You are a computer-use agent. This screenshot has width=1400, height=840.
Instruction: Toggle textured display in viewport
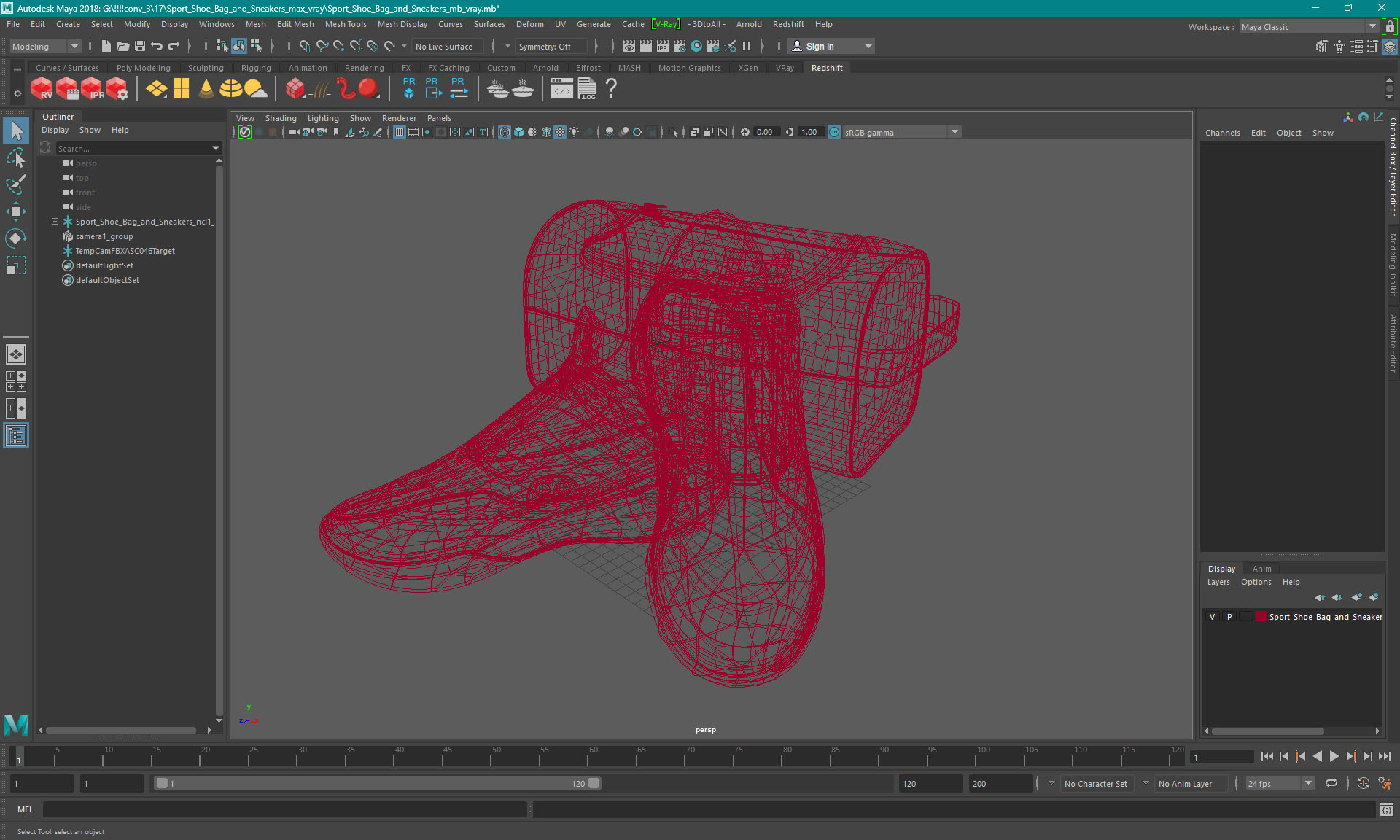(560, 132)
